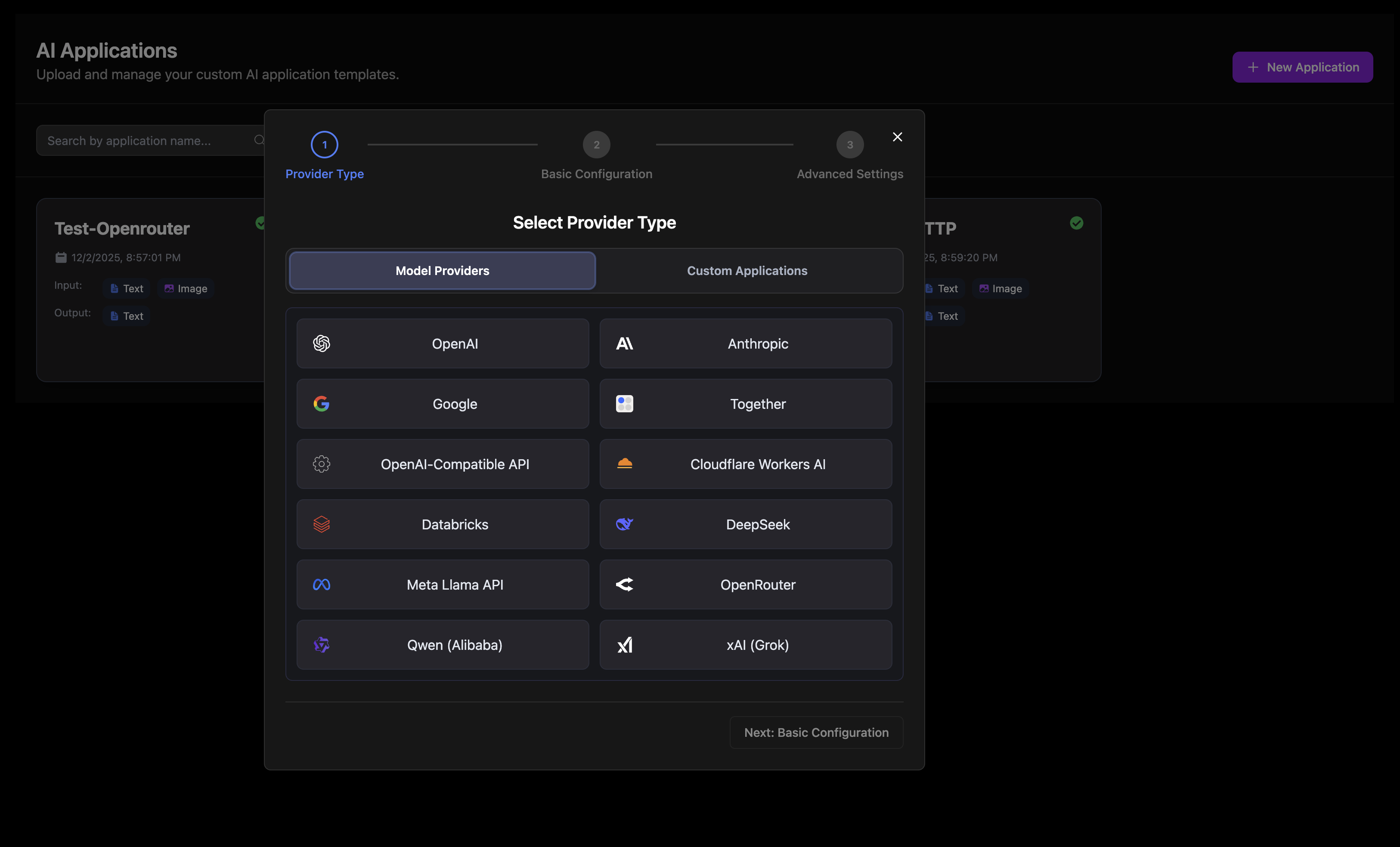Click step 3 Advanced Settings circle

click(849, 144)
